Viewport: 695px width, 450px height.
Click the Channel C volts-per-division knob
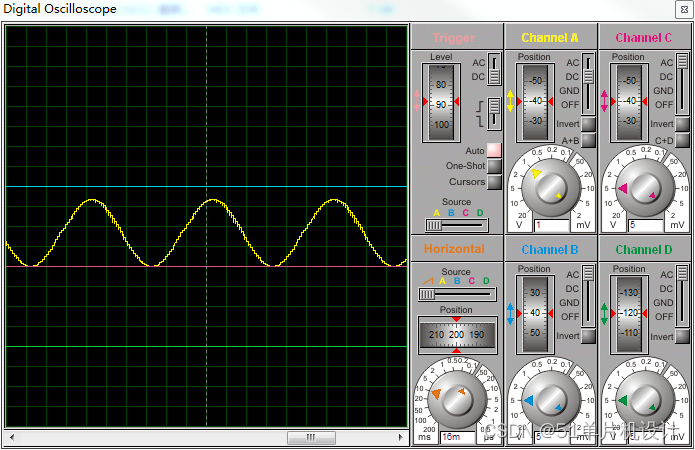pyautogui.click(x=645, y=188)
